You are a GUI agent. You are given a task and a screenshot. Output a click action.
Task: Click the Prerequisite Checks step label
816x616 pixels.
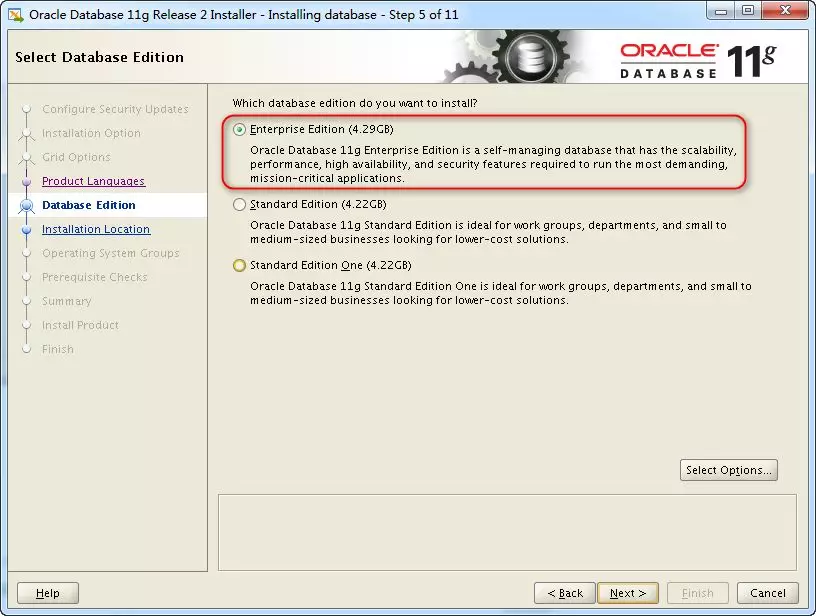tap(95, 277)
